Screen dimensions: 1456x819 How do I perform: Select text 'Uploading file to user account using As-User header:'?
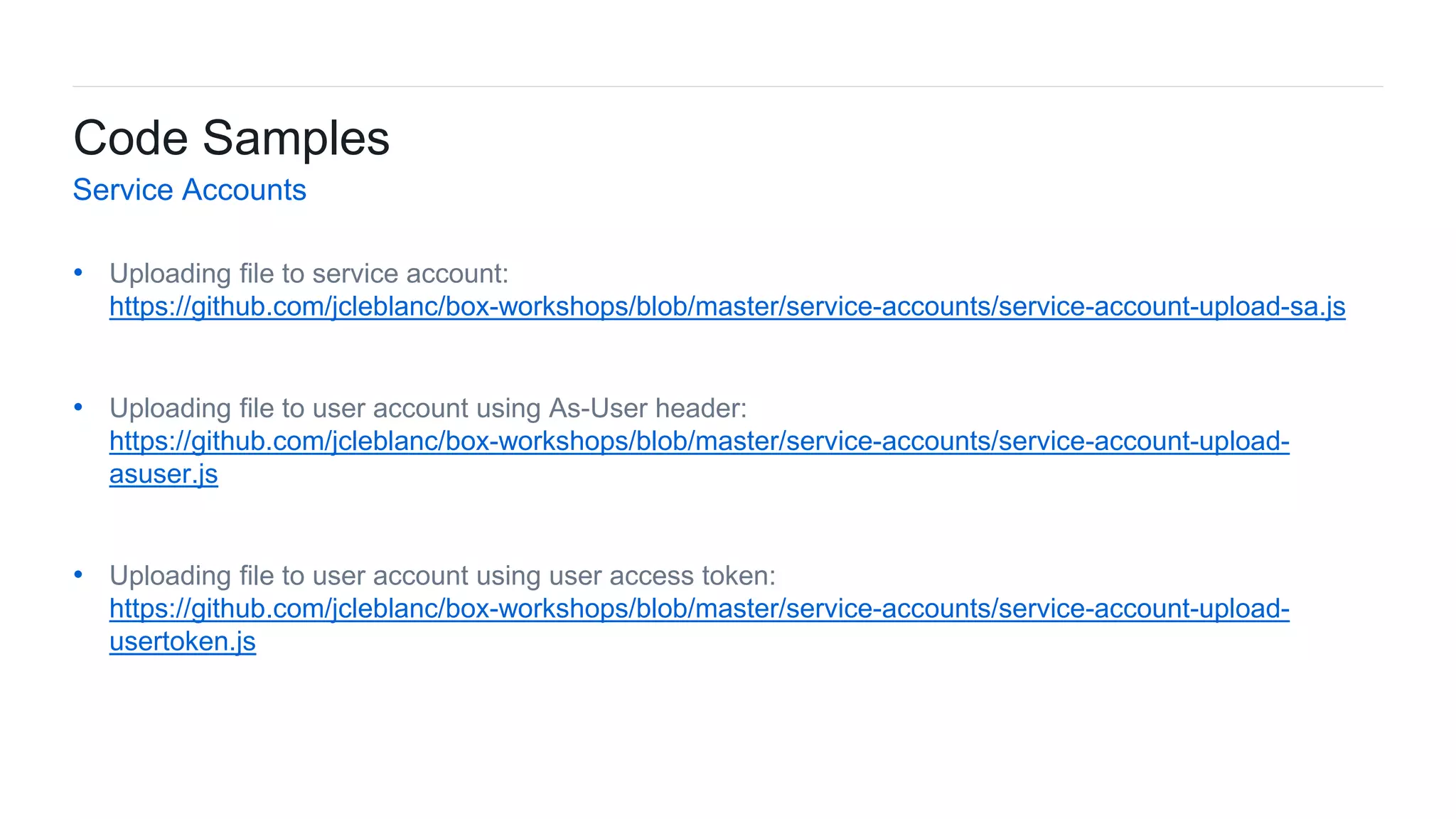click(x=428, y=408)
